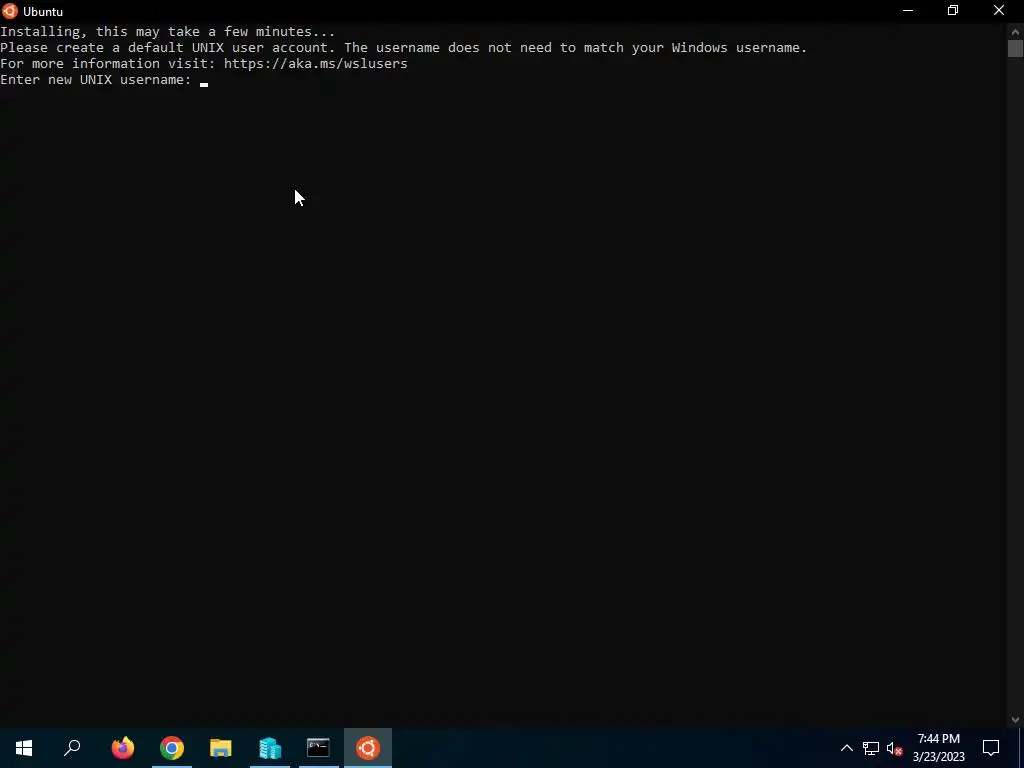Click the muted volume tray icon
The image size is (1024, 768).
coord(895,748)
